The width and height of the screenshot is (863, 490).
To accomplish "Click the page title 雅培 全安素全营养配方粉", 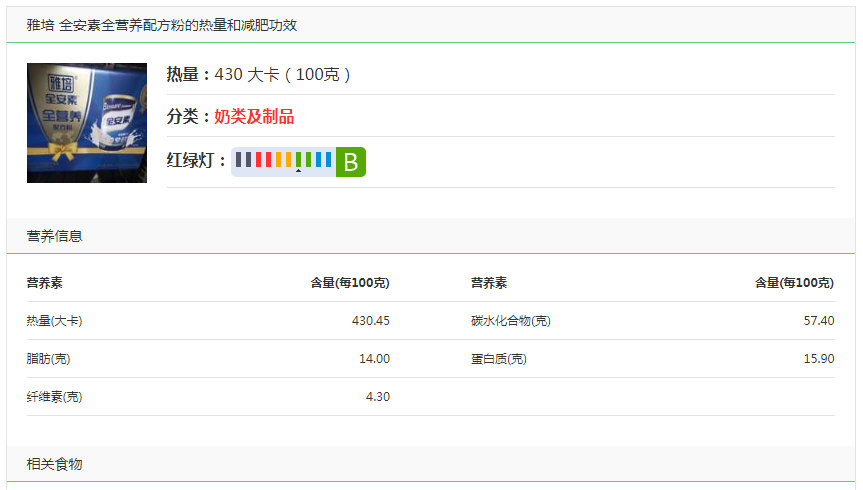I will (x=161, y=25).
